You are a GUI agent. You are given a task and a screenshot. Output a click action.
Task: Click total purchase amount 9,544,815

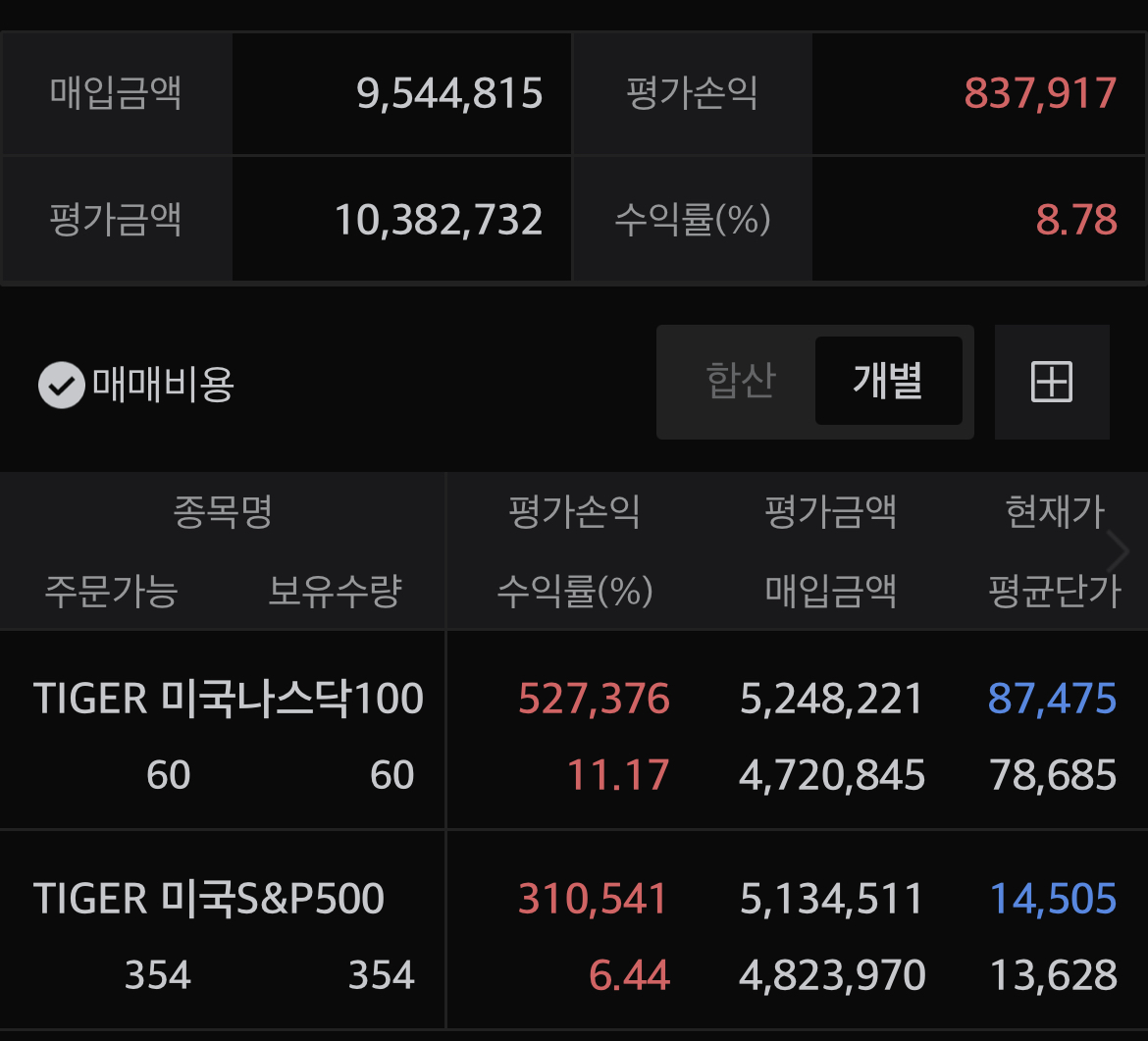(x=449, y=94)
